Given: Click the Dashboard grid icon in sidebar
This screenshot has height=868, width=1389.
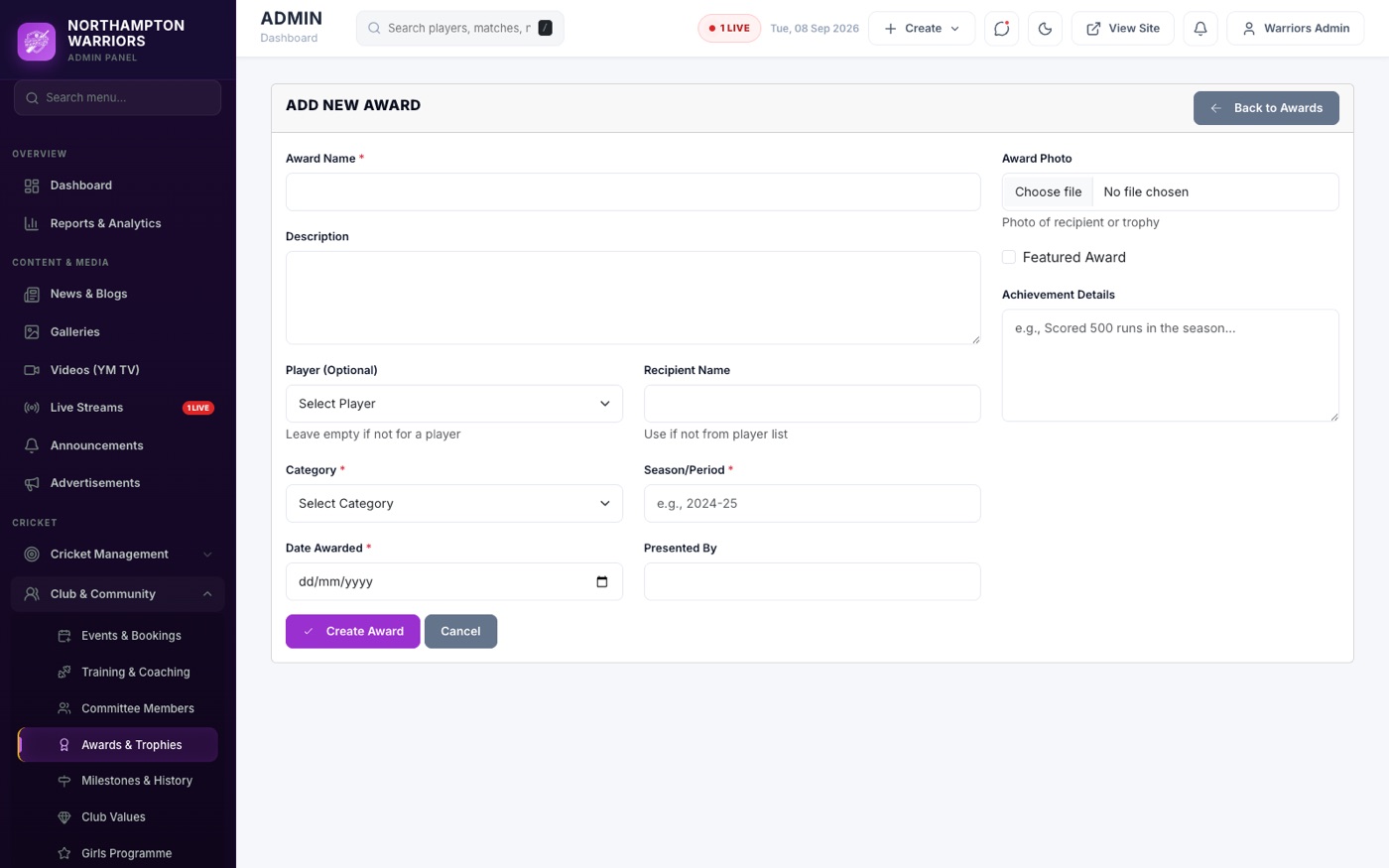Looking at the screenshot, I should point(32,186).
